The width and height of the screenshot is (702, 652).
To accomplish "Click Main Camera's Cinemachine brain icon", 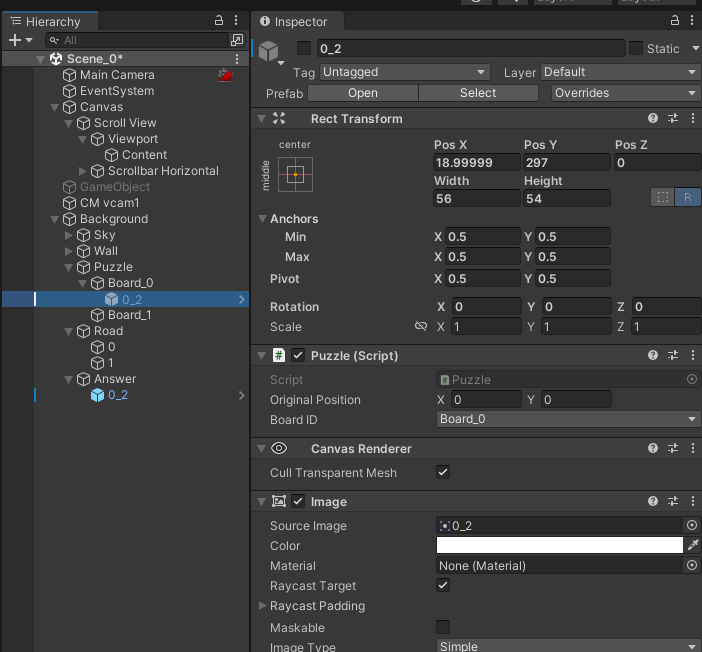I will (x=225, y=75).
